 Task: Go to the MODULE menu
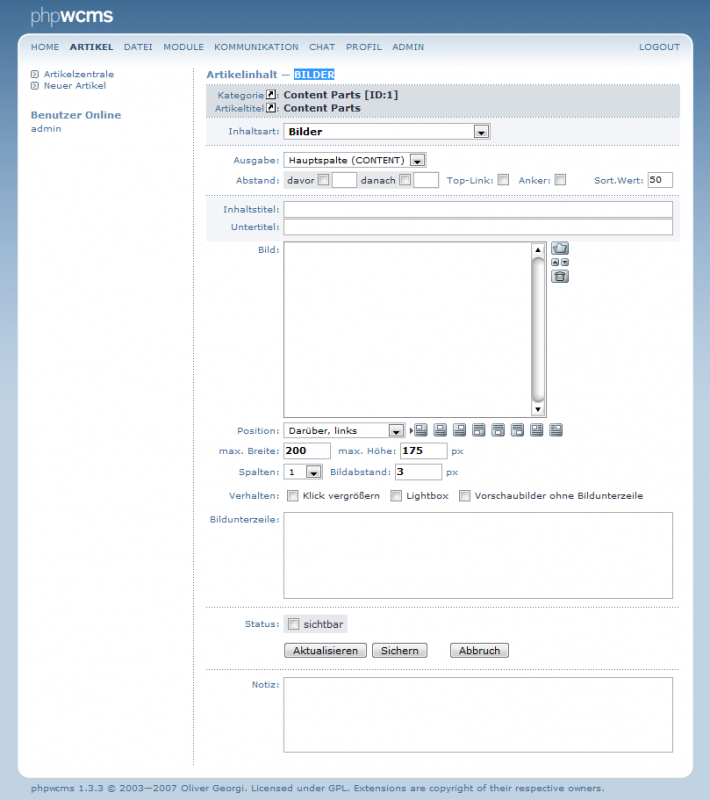(183, 47)
